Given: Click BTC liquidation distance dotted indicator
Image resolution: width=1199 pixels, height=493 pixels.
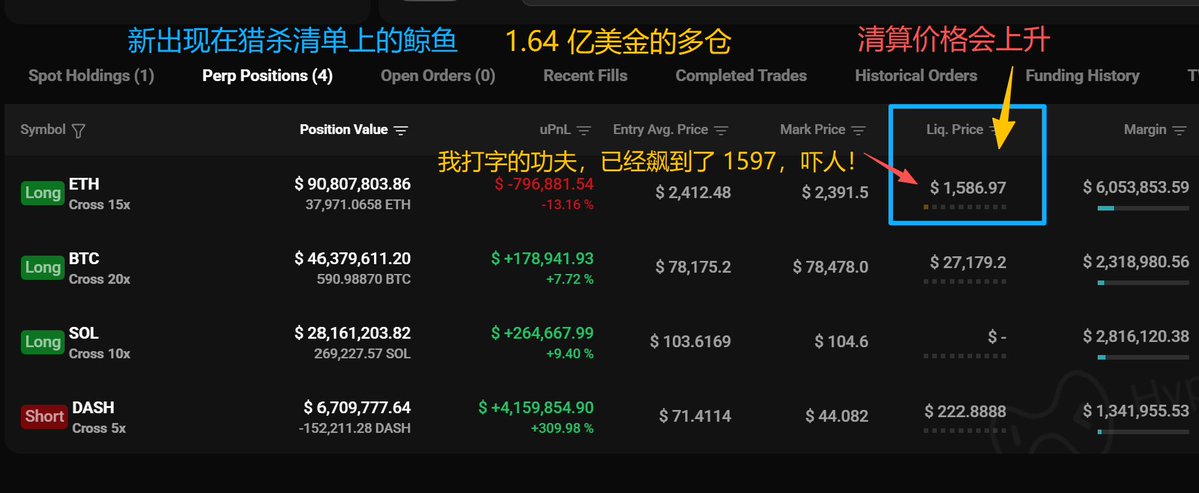Looking at the screenshot, I should [965, 281].
